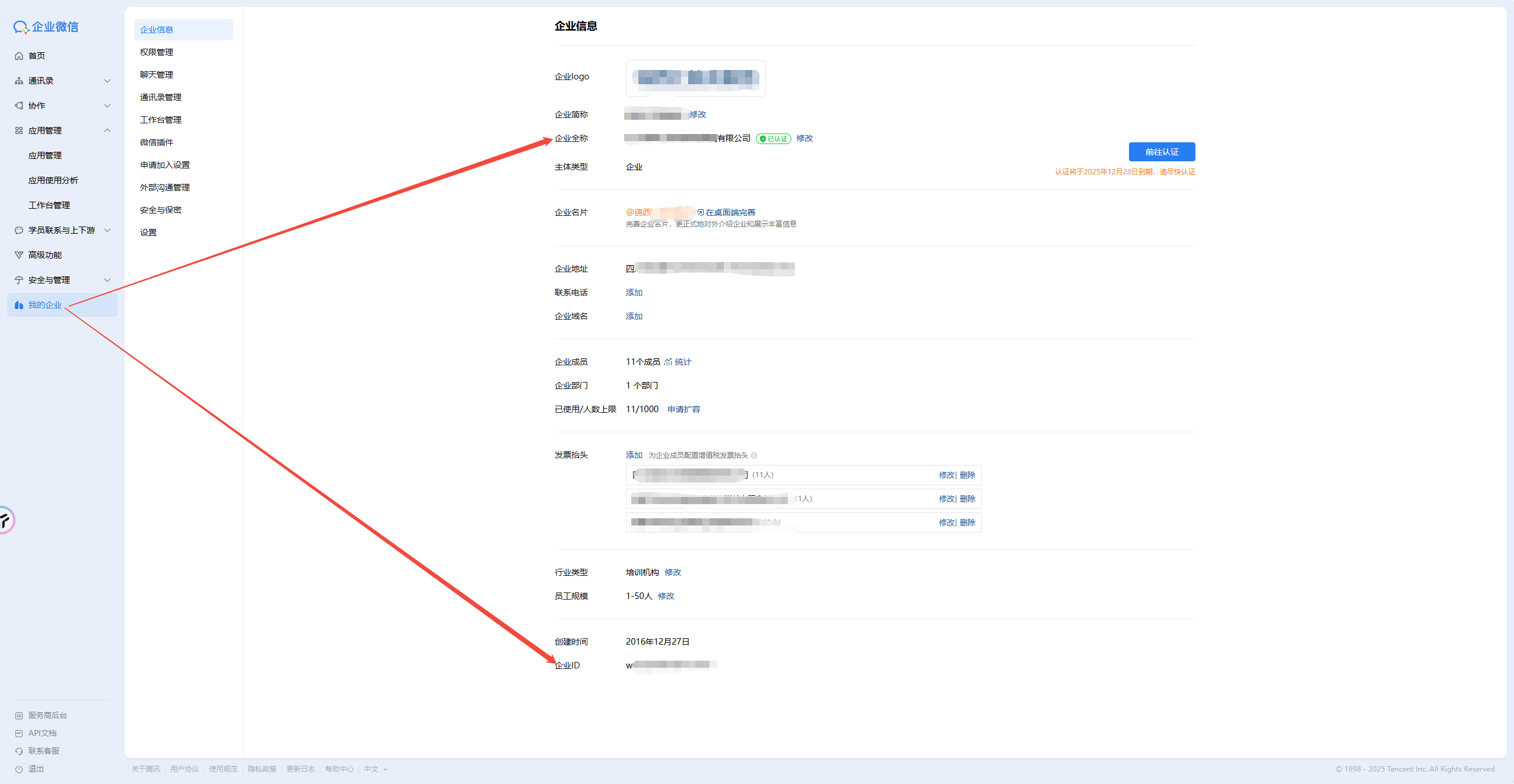Viewport: 1514px width, 784px height.
Task: Click 申请扩容 link
Action: point(683,409)
